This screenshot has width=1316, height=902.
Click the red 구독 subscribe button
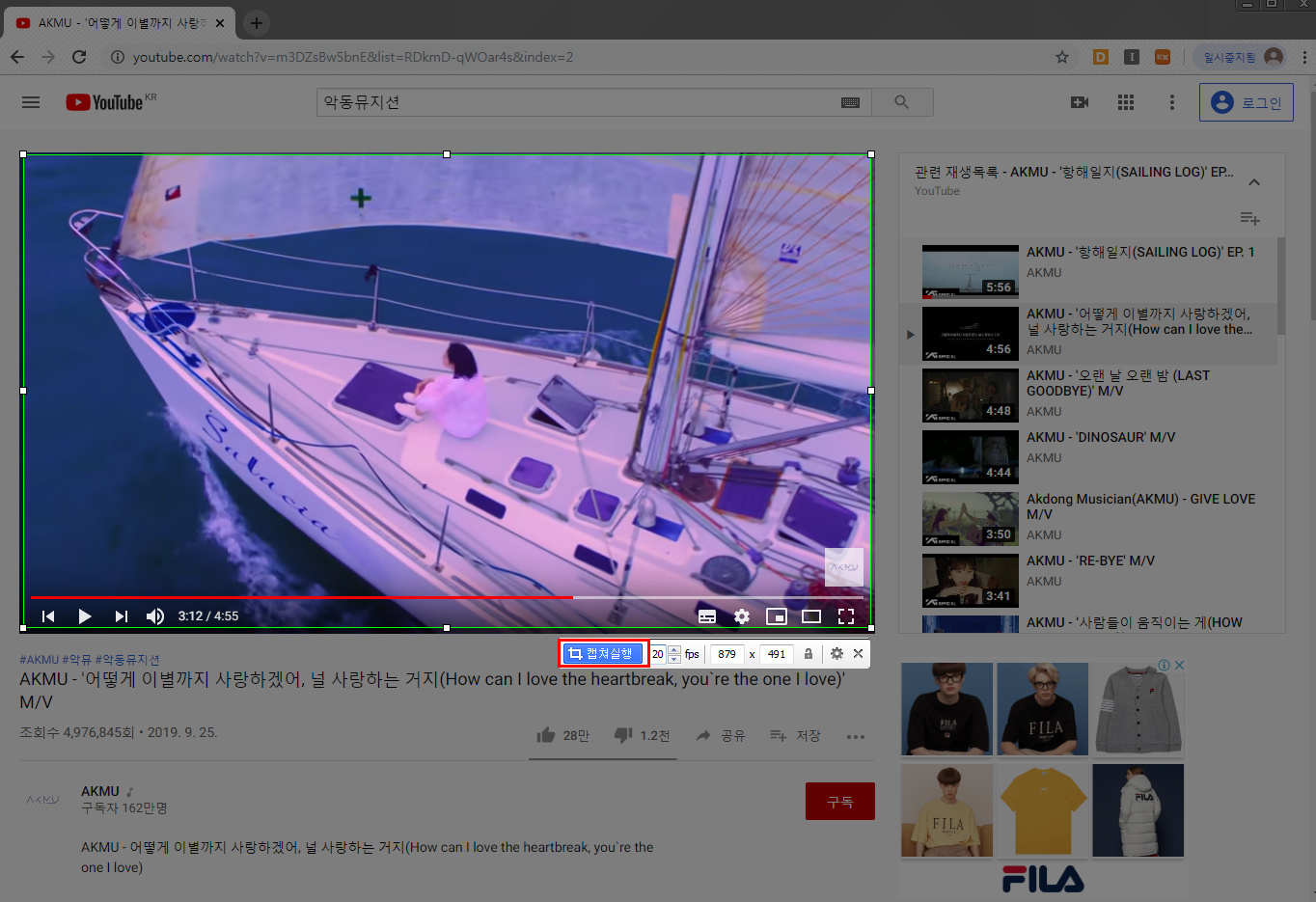click(x=840, y=802)
